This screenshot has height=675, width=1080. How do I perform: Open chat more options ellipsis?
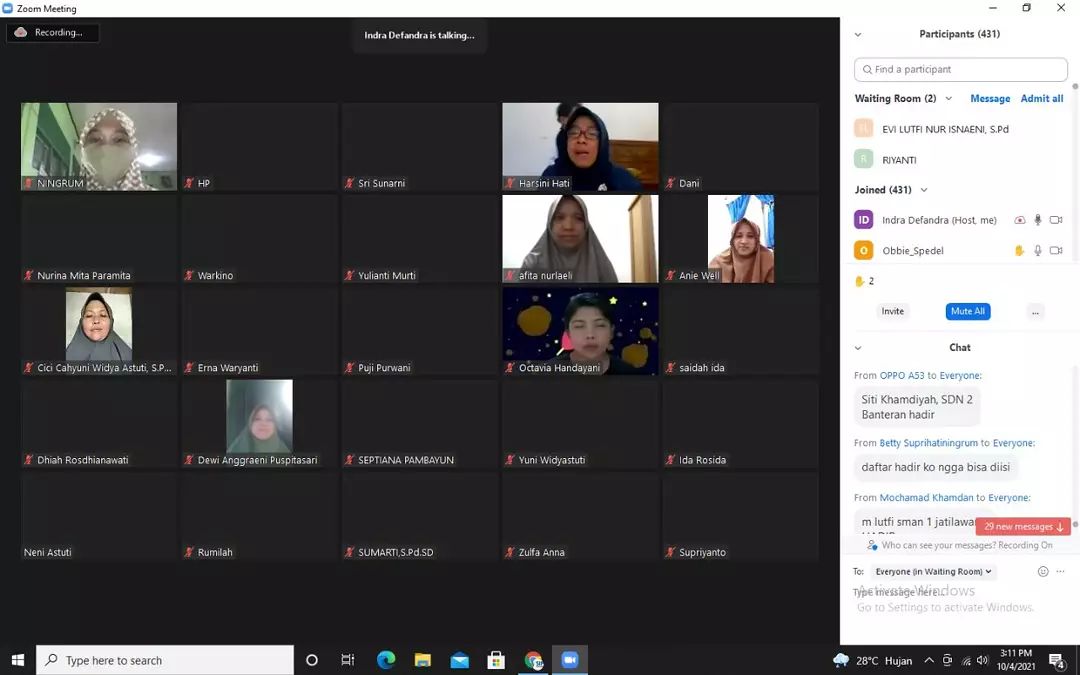1061,571
